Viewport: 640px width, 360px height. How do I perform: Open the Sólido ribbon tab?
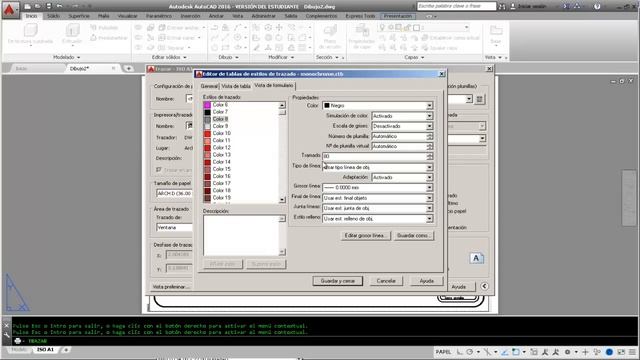(53, 16)
